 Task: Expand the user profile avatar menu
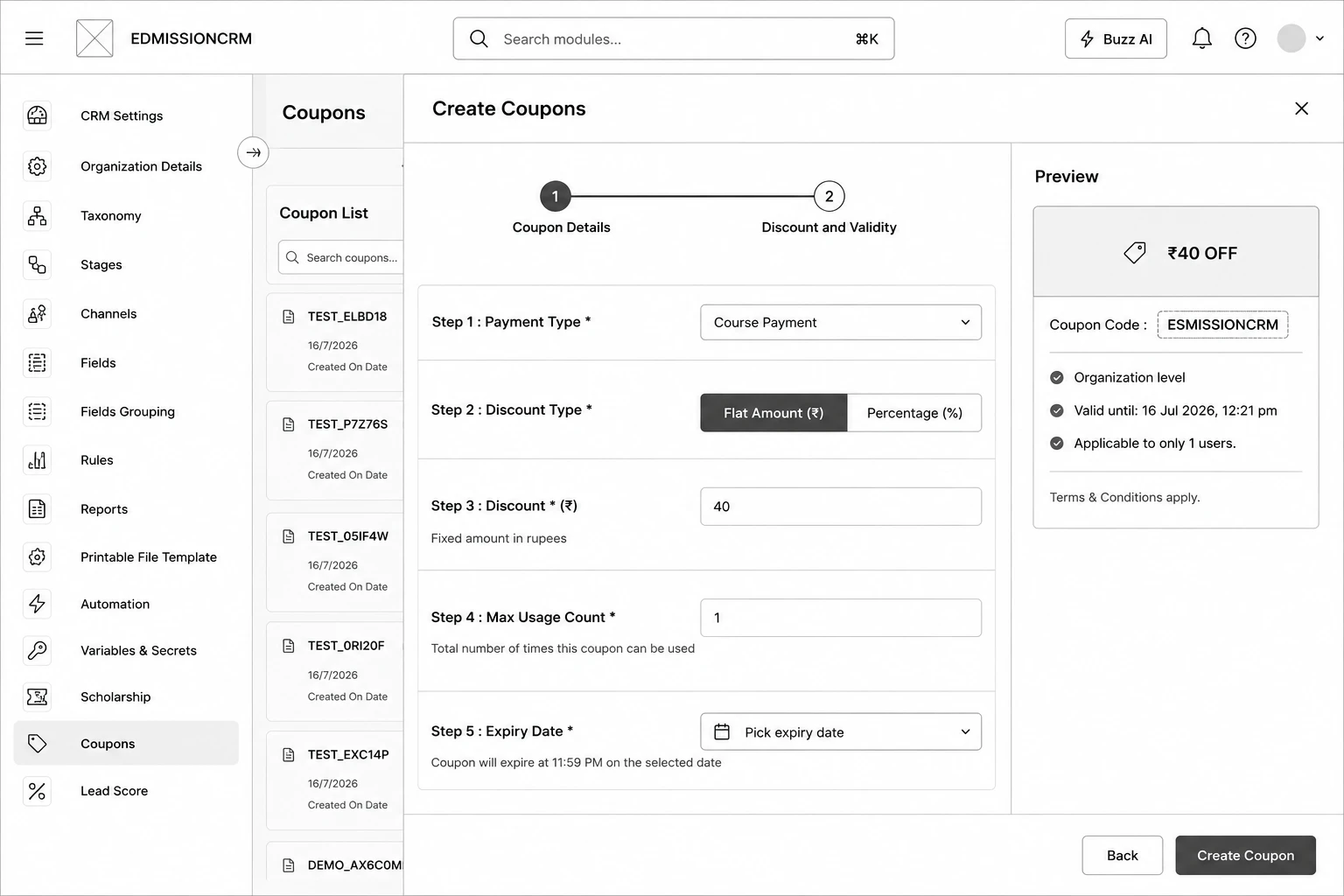tap(1300, 38)
